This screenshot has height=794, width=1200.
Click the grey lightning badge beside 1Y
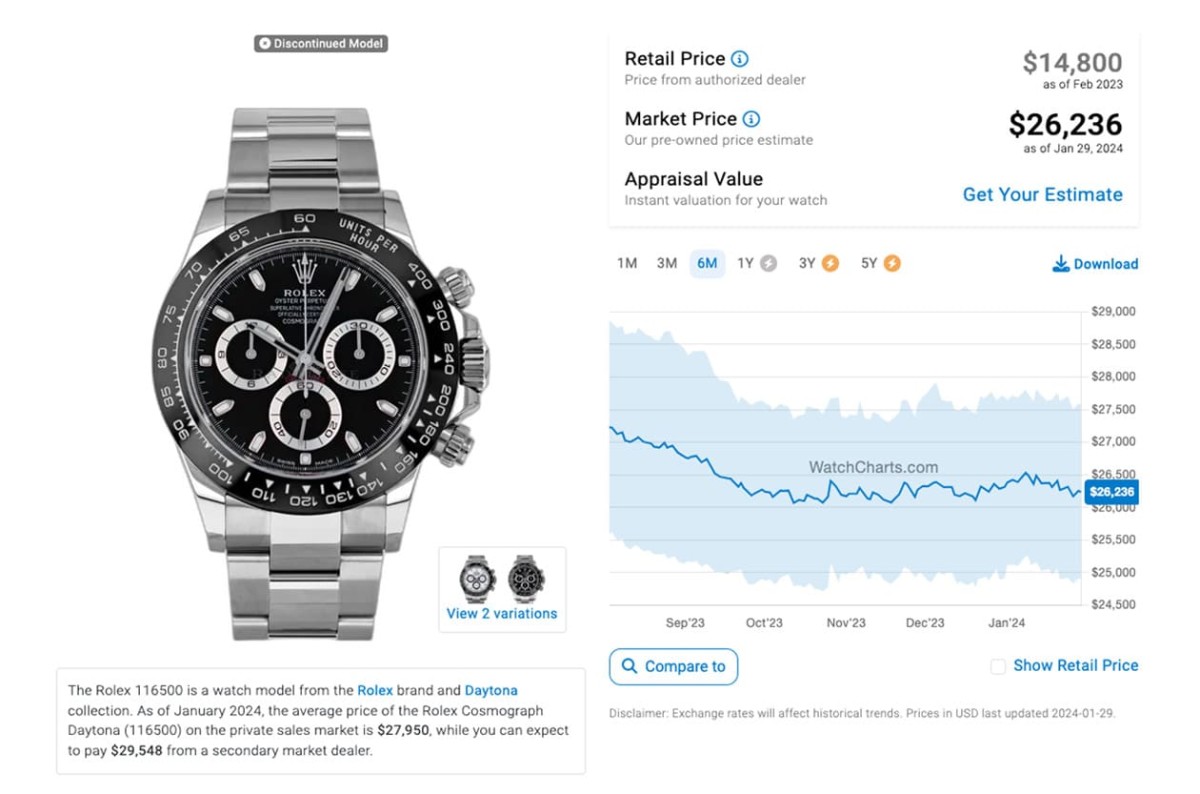(x=768, y=264)
